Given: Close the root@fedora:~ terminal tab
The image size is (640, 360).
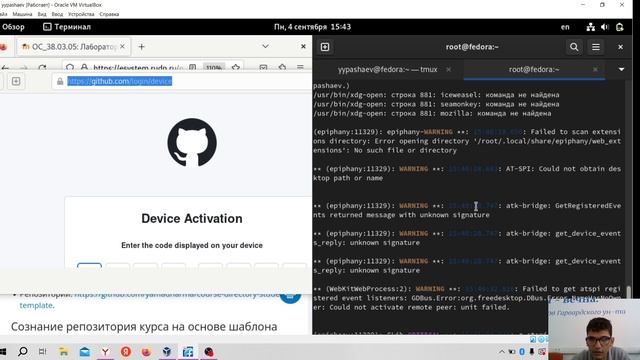Looking at the screenshot, I should coord(595,69).
